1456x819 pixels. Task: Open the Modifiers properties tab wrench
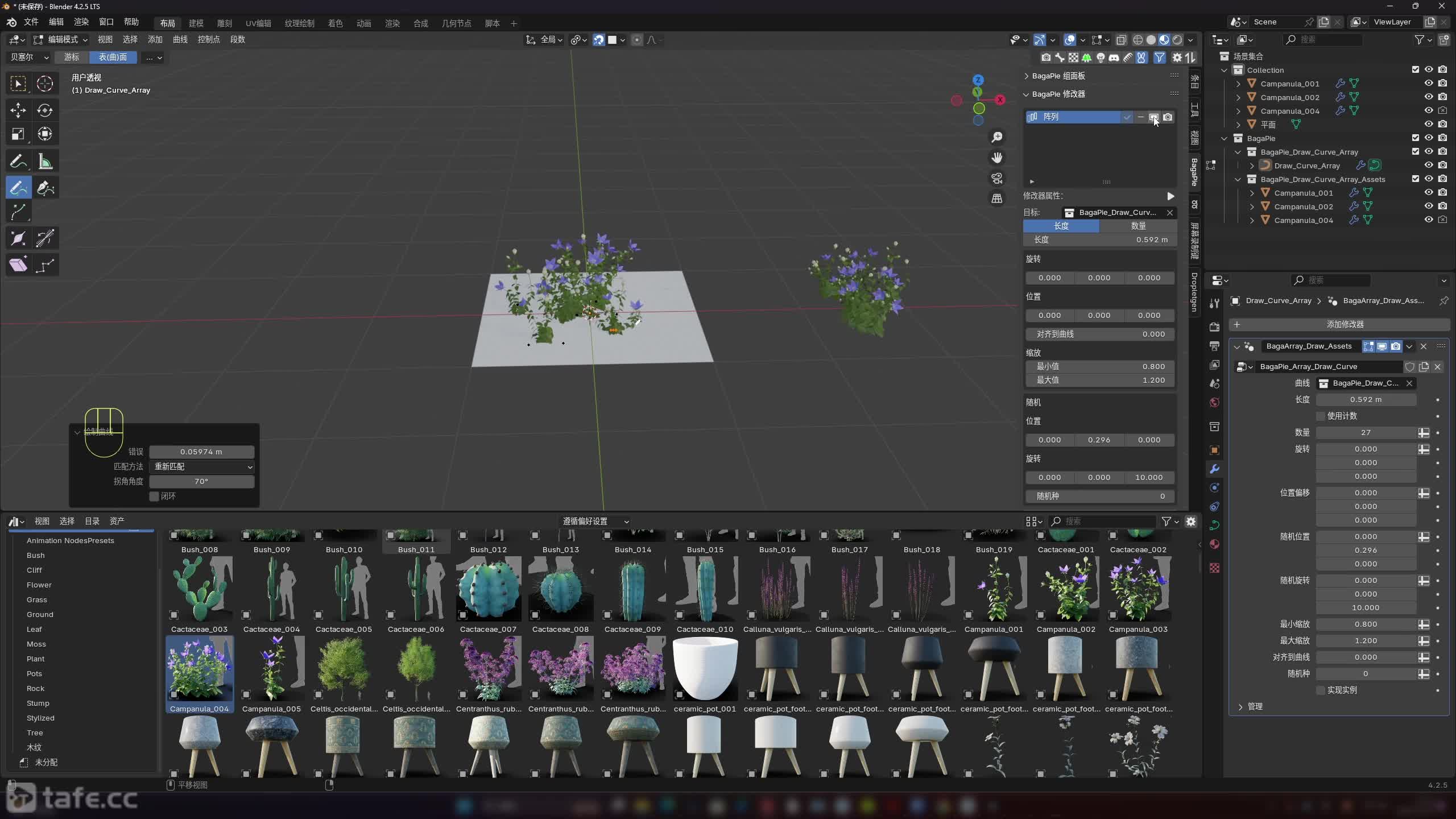tap(1214, 469)
